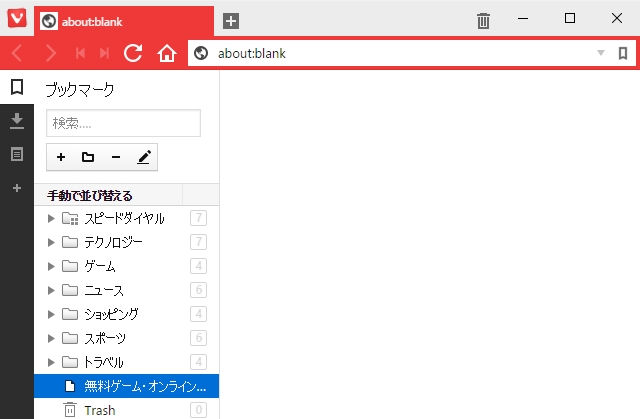This screenshot has width=640, height=419.
Task: Reload the current page
Action: (133, 53)
